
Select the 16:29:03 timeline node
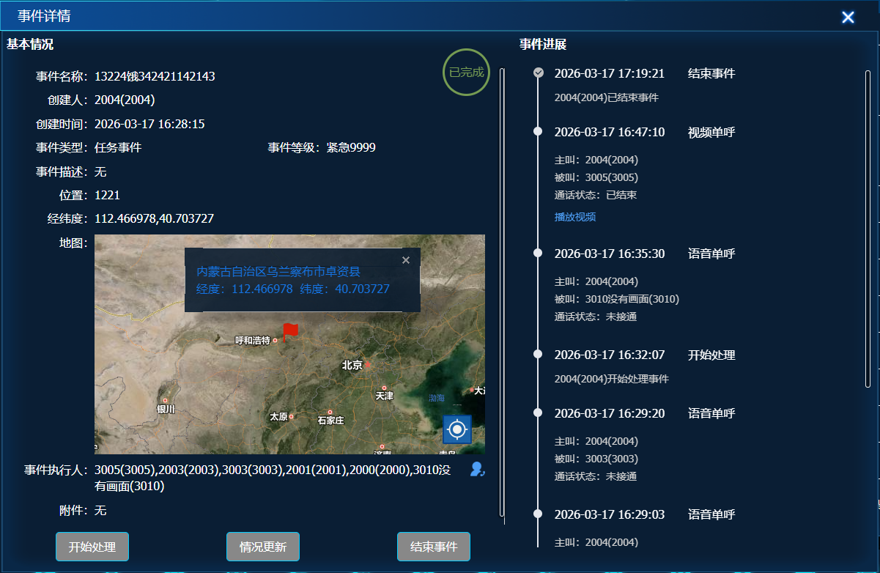[x=538, y=514]
